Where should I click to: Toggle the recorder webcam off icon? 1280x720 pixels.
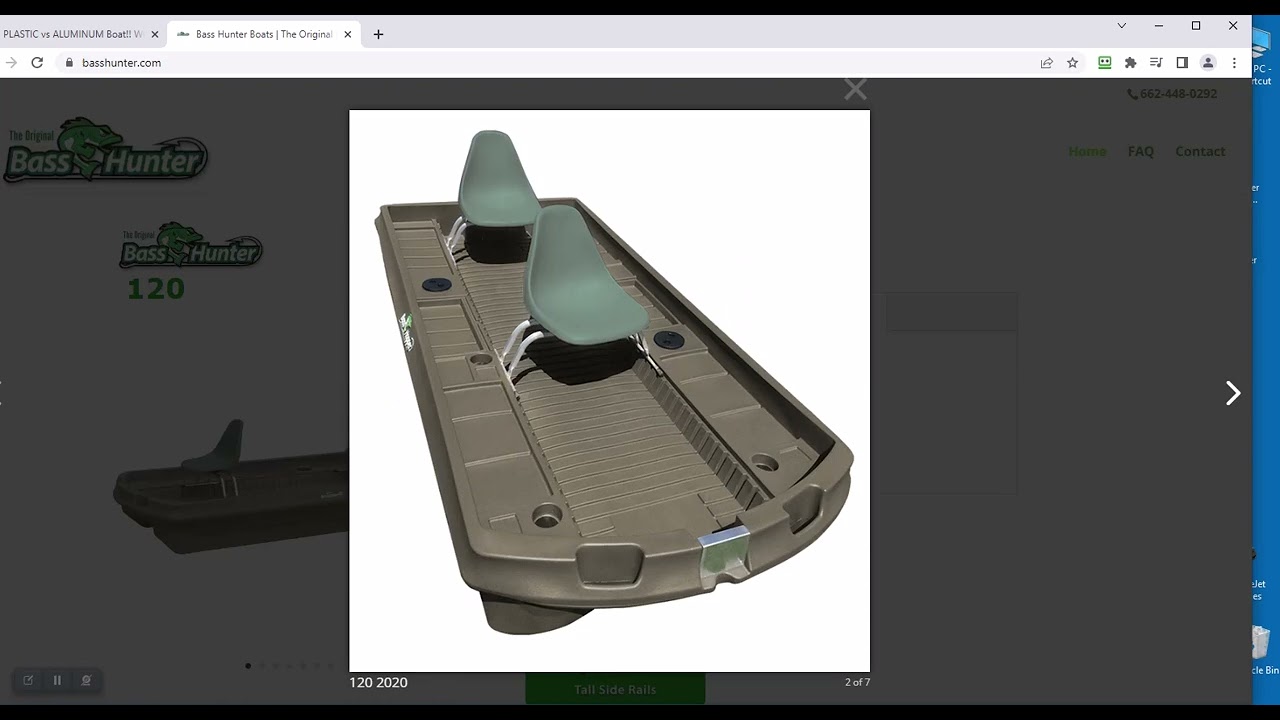(x=86, y=680)
